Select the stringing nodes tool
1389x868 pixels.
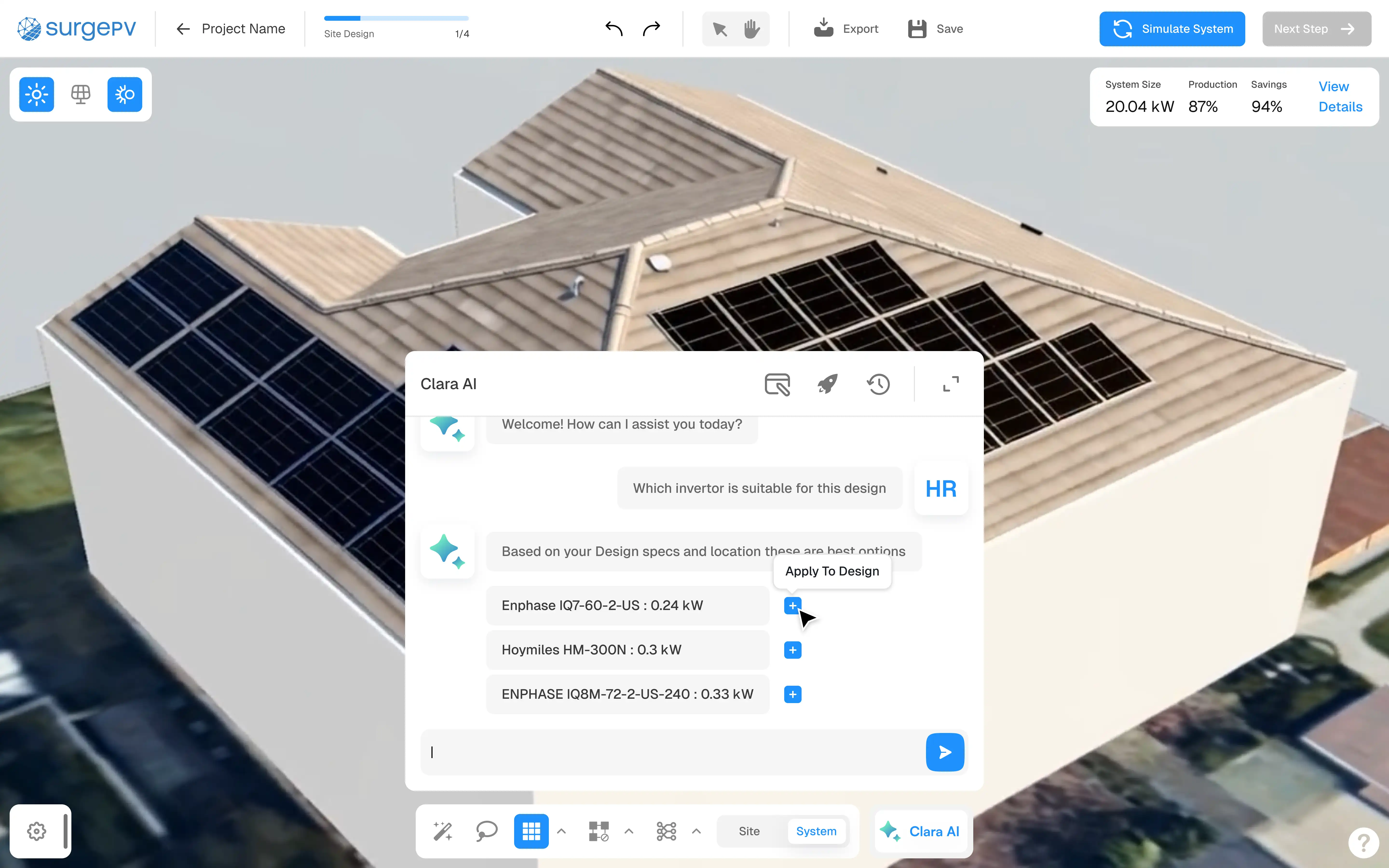click(666, 831)
